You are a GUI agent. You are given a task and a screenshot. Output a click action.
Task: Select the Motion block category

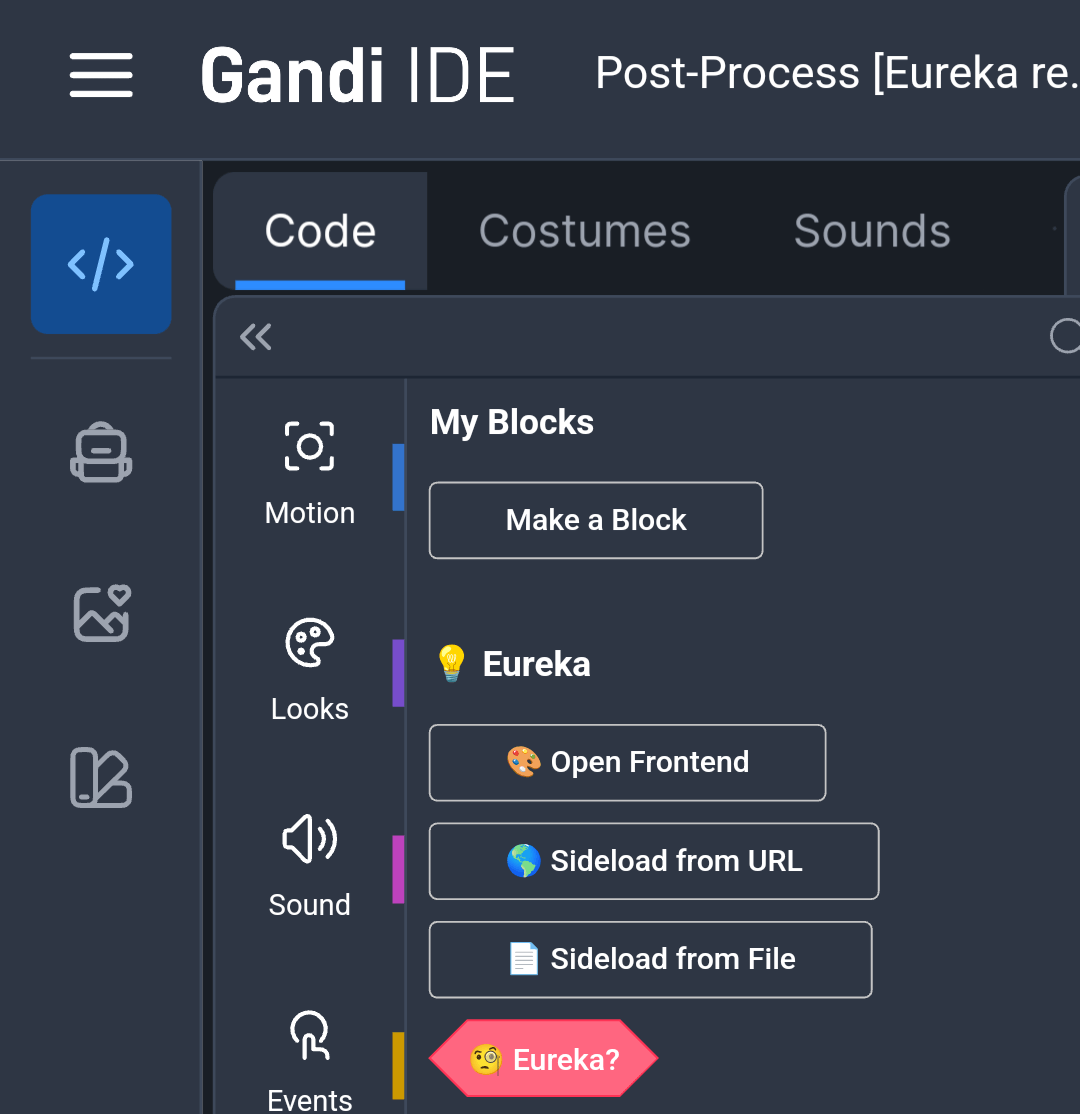(309, 474)
